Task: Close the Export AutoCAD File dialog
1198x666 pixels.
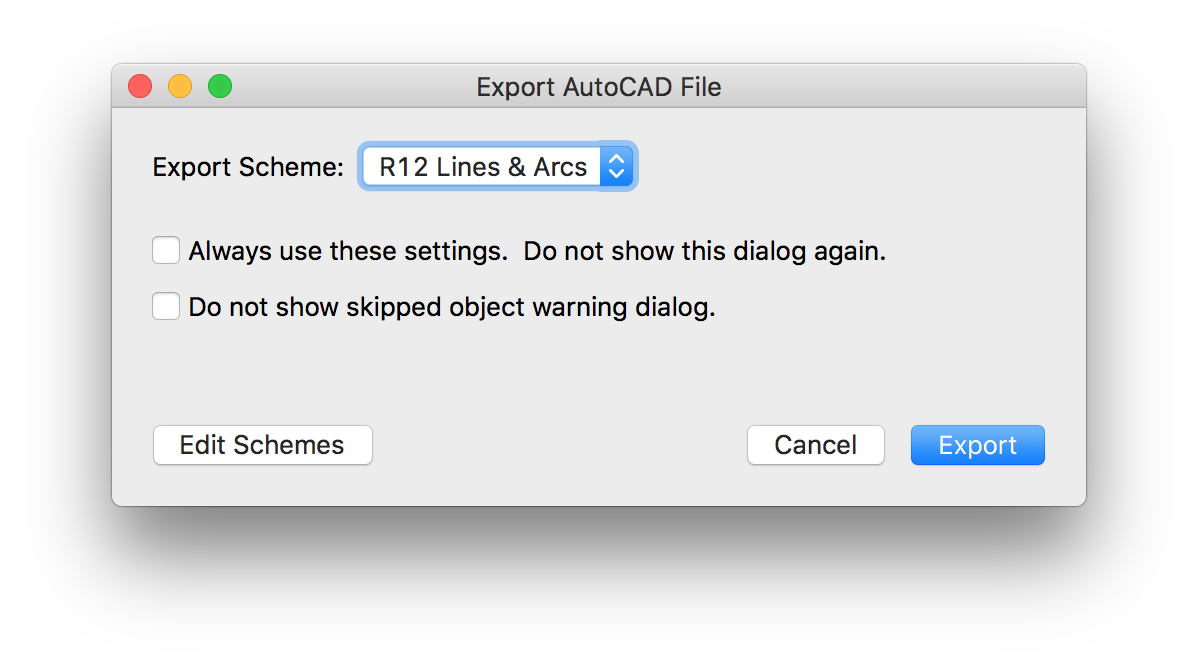Action: (x=140, y=87)
